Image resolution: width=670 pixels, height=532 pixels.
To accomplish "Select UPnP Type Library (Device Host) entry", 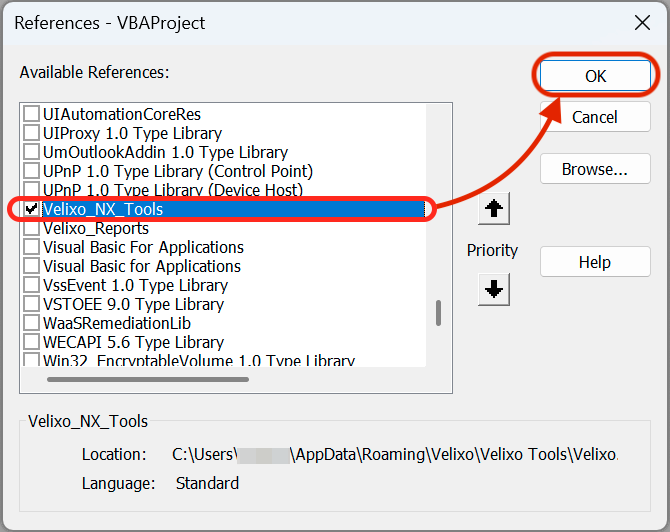I will tap(172, 190).
